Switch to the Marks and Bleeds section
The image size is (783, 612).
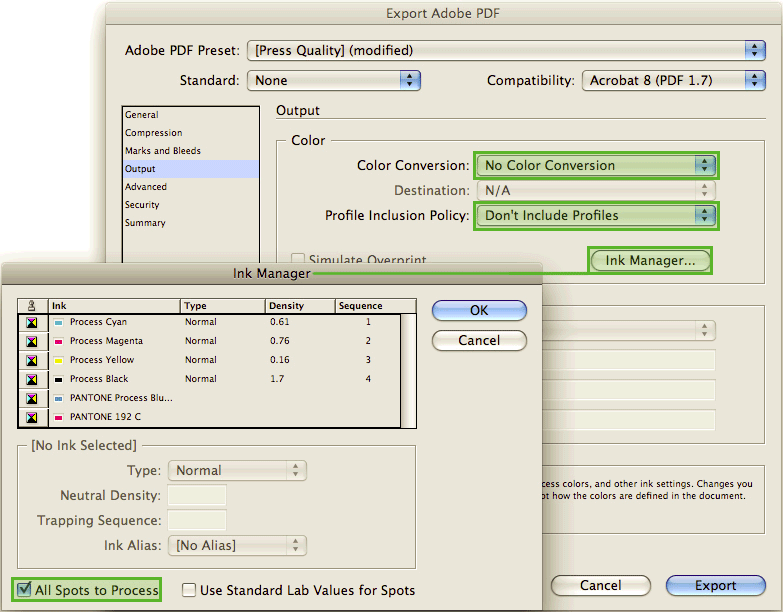tap(163, 151)
